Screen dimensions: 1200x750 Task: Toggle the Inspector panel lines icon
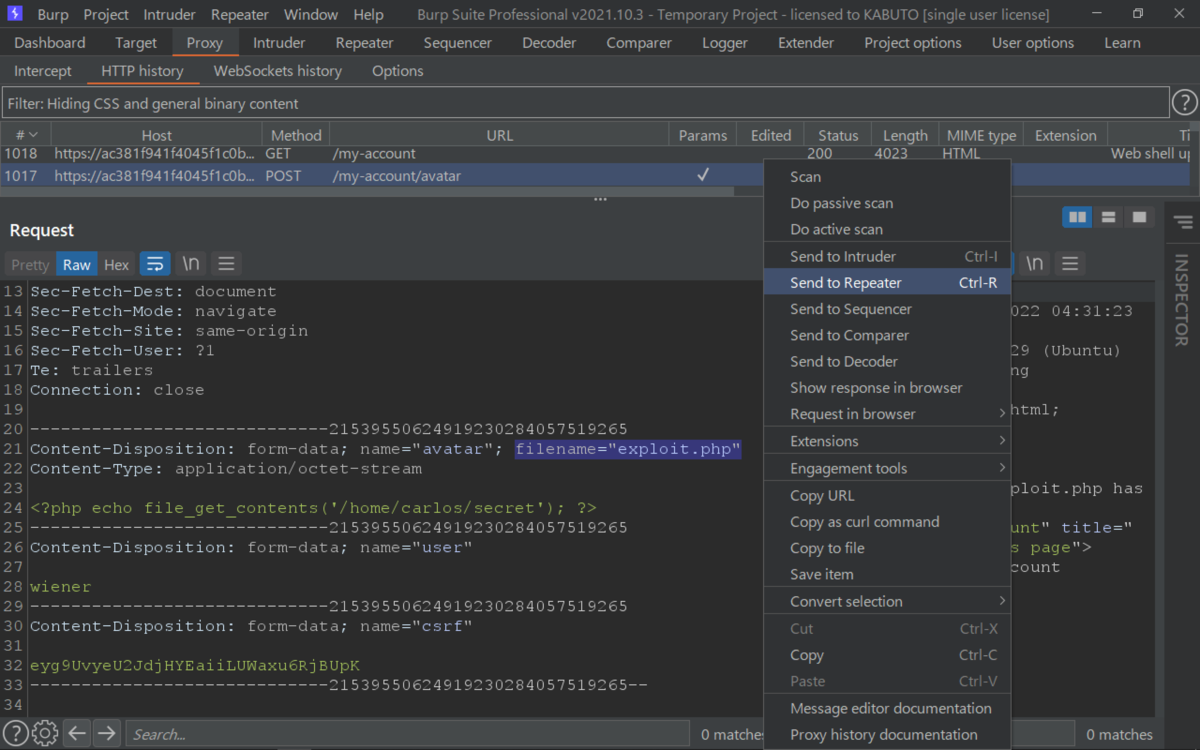click(1182, 222)
